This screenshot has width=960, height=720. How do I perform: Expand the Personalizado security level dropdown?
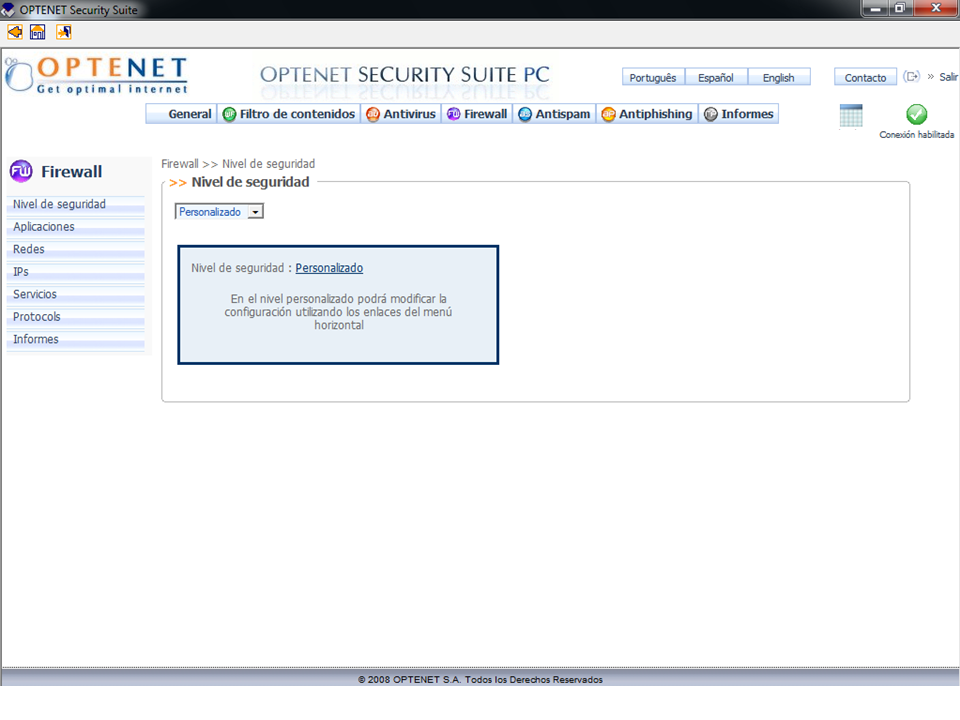pyautogui.click(x=256, y=212)
